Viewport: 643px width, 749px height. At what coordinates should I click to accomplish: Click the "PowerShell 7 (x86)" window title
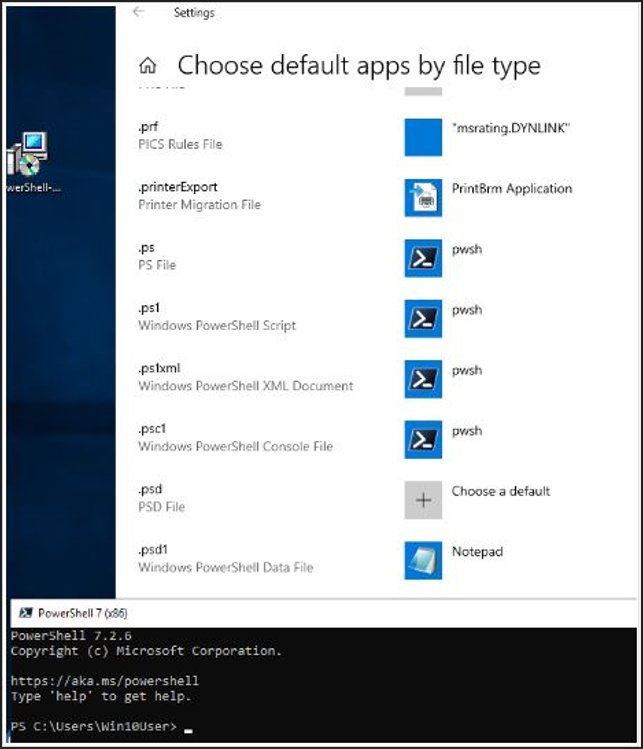[x=83, y=613]
